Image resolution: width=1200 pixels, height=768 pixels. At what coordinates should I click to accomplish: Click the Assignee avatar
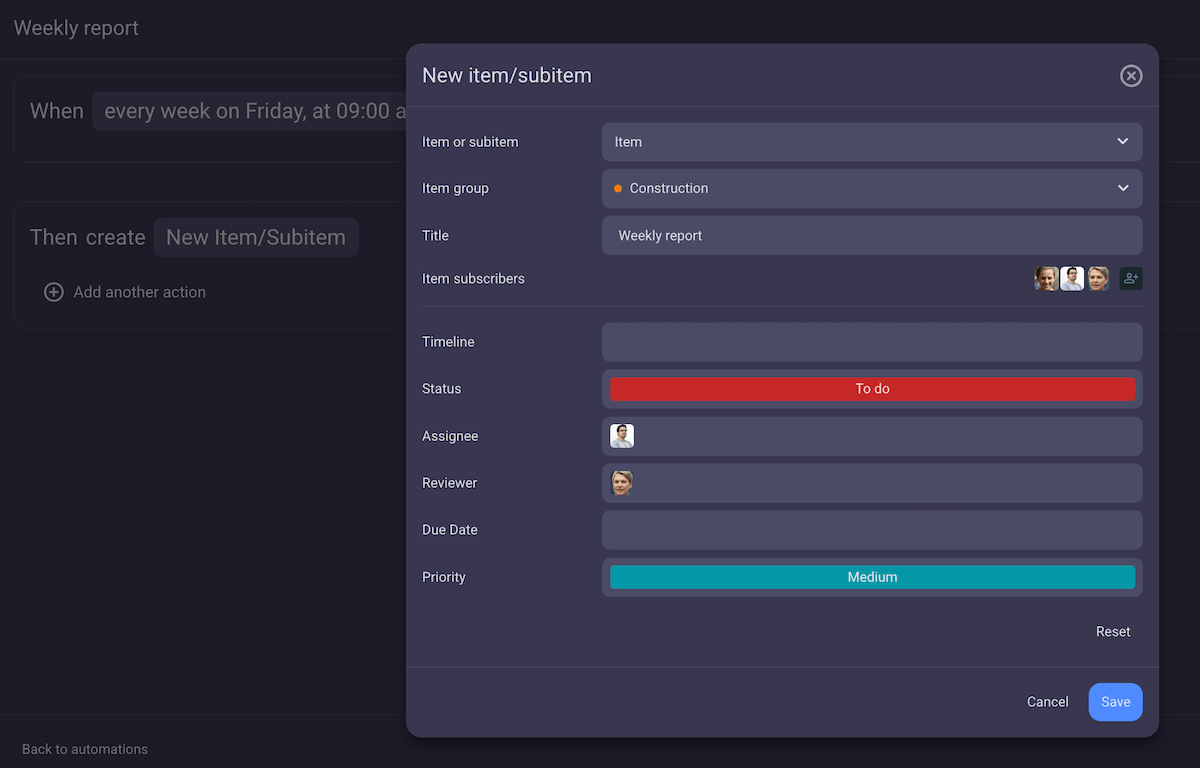pos(622,436)
